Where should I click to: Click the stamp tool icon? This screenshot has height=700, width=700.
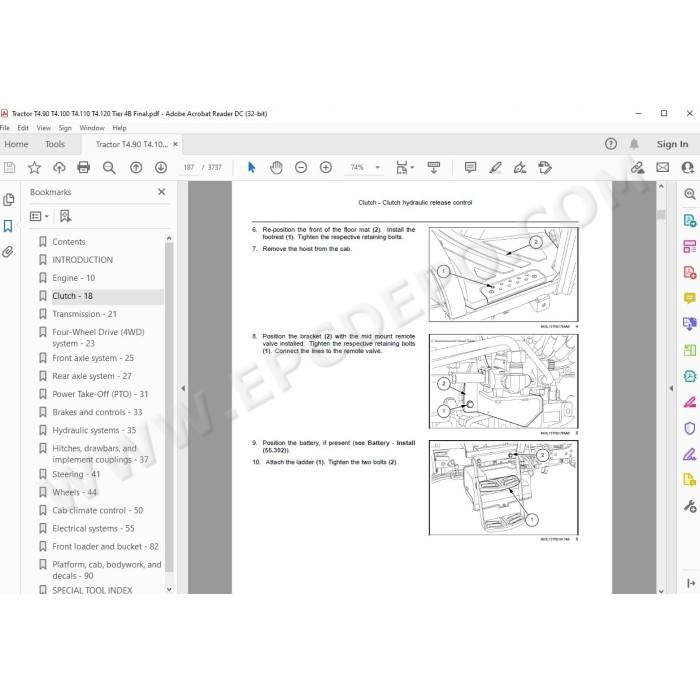pyautogui.click(x=545, y=167)
